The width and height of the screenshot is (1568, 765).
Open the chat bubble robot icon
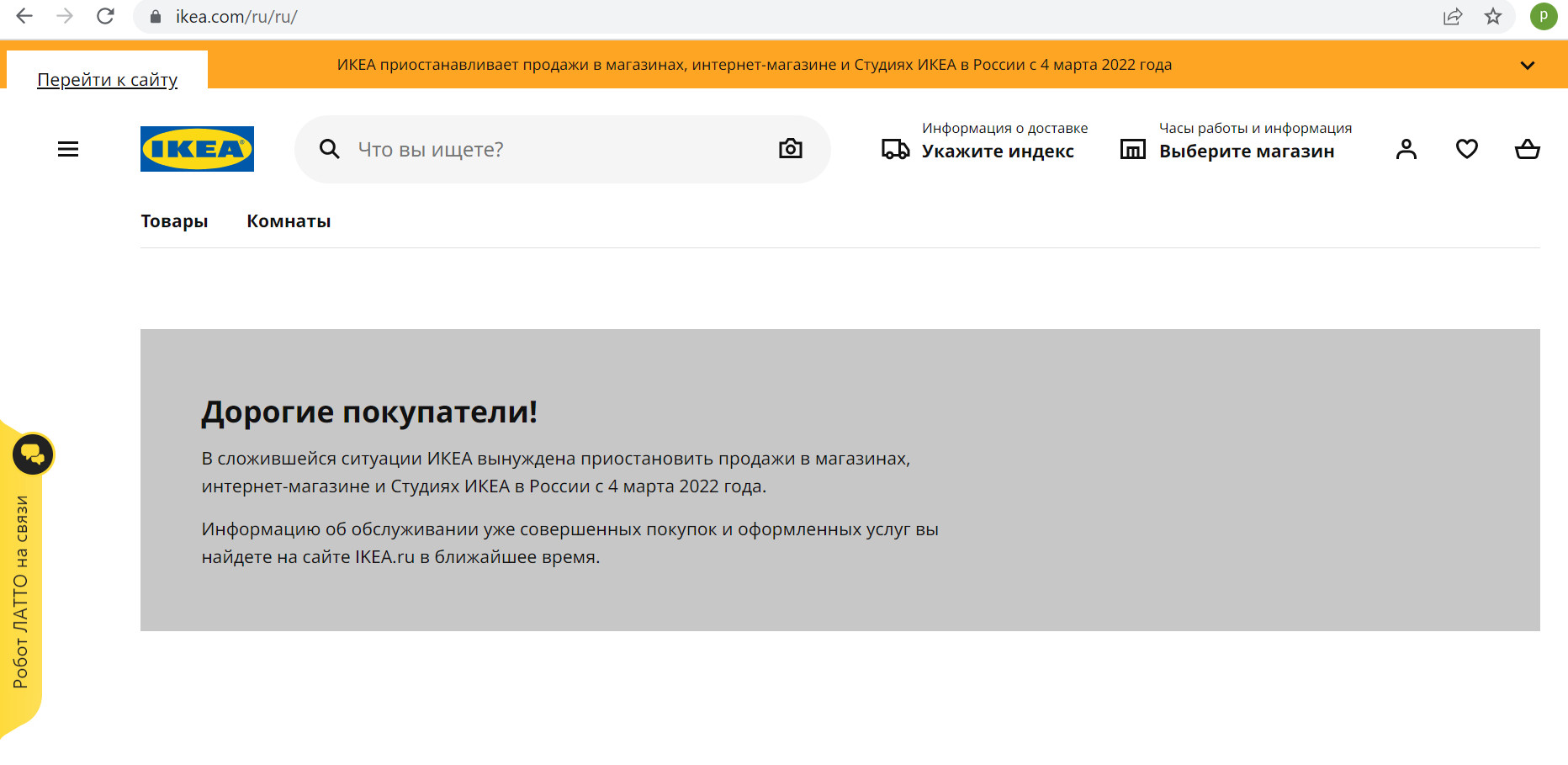34,454
